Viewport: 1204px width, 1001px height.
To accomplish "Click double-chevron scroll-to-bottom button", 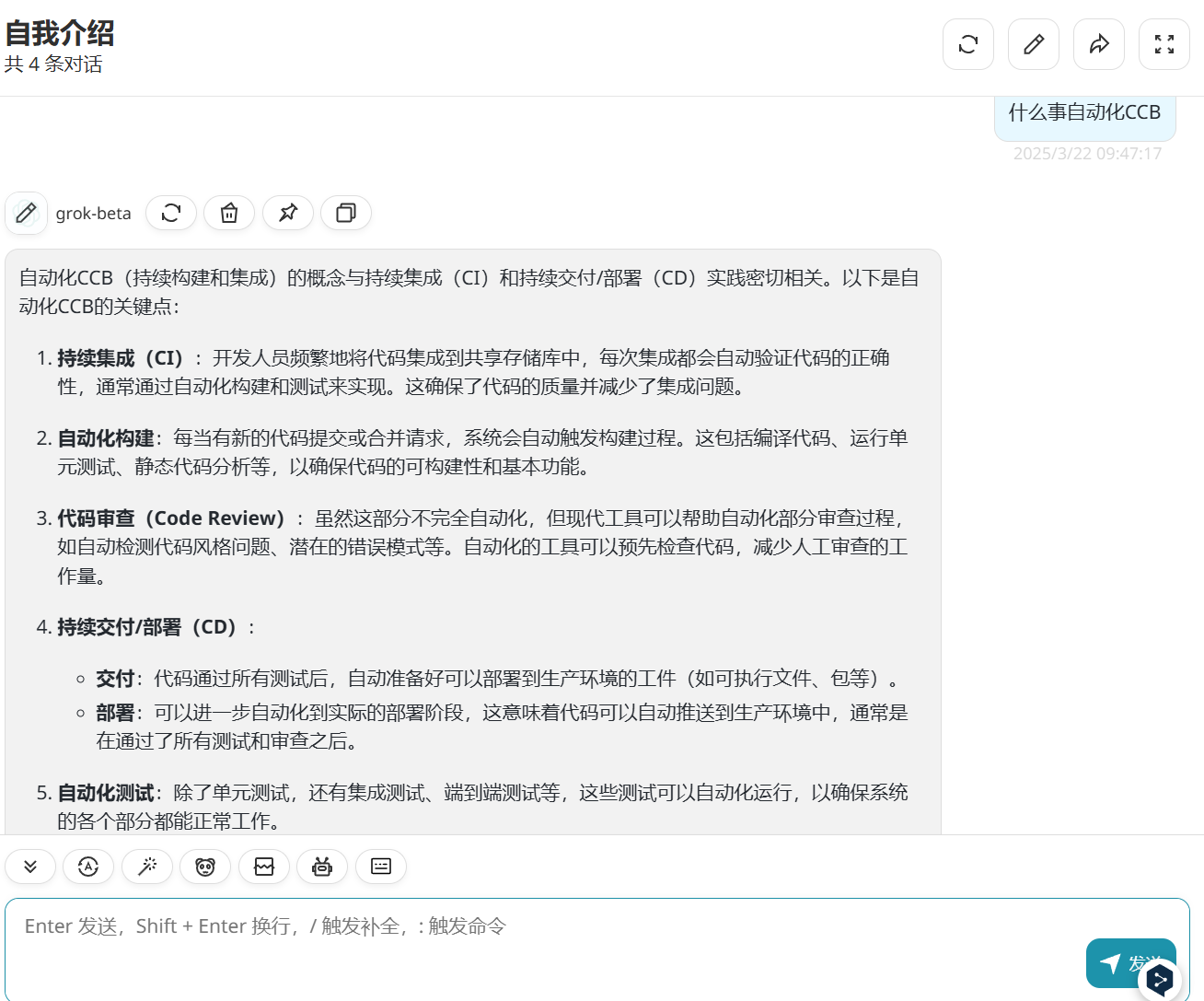I will tap(30, 867).
